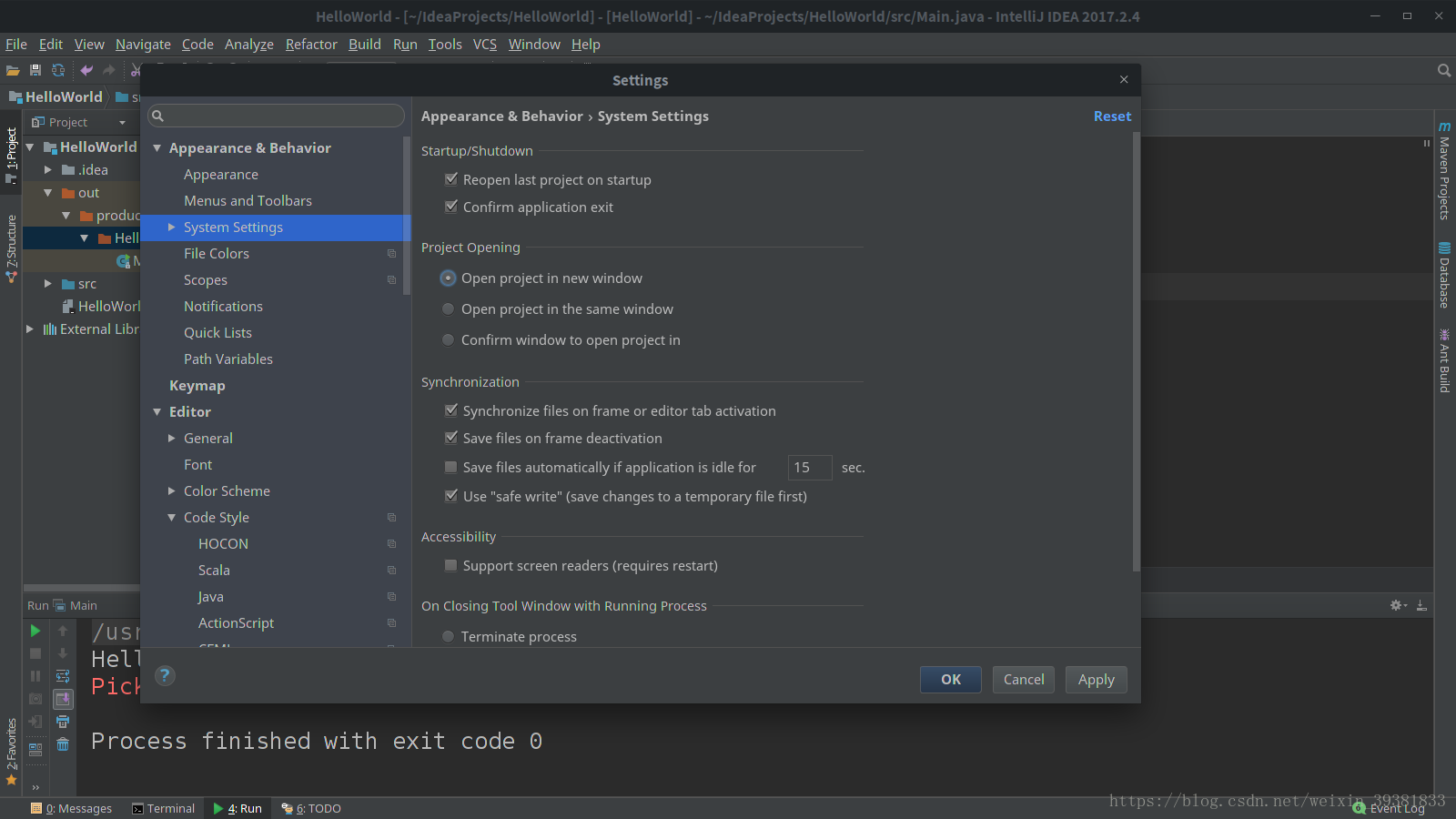This screenshot has width=1456, height=819.
Task: Click the Restore Layout icon in Run panel
Action: [35, 750]
